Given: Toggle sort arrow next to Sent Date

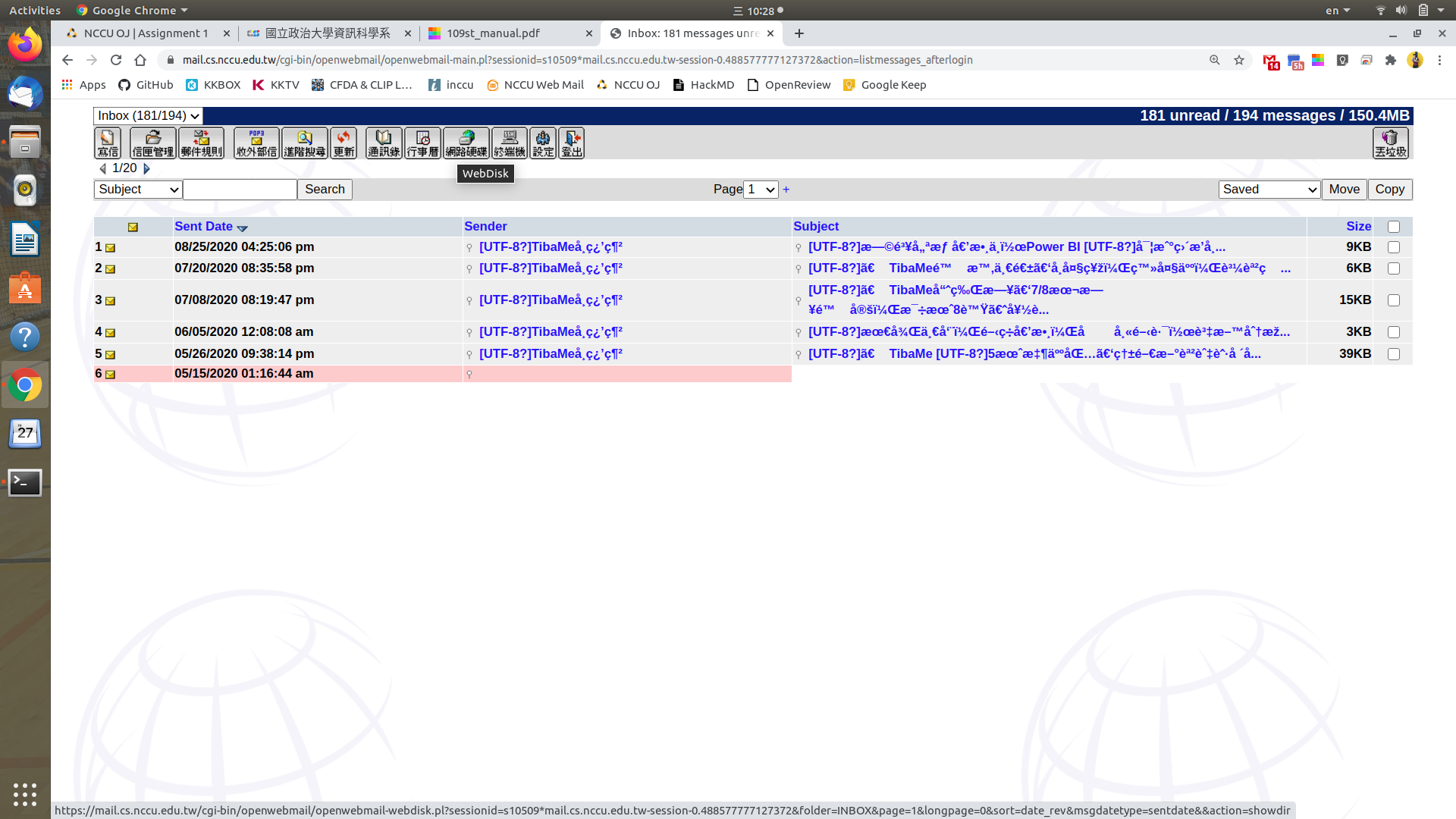Looking at the screenshot, I should (242, 227).
